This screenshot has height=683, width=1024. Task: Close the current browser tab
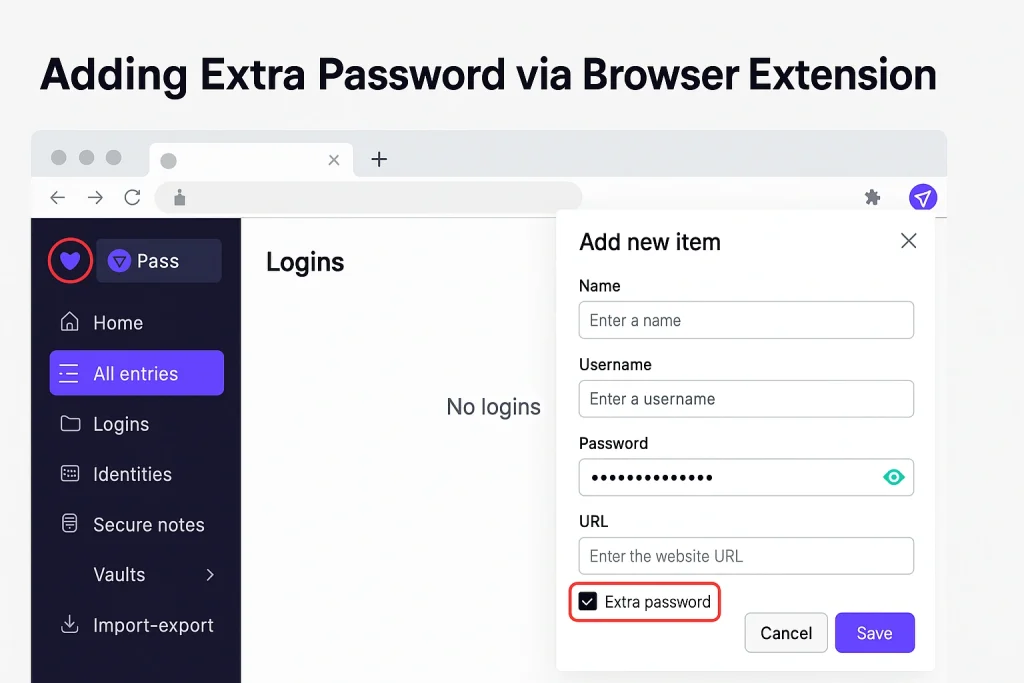pos(334,160)
